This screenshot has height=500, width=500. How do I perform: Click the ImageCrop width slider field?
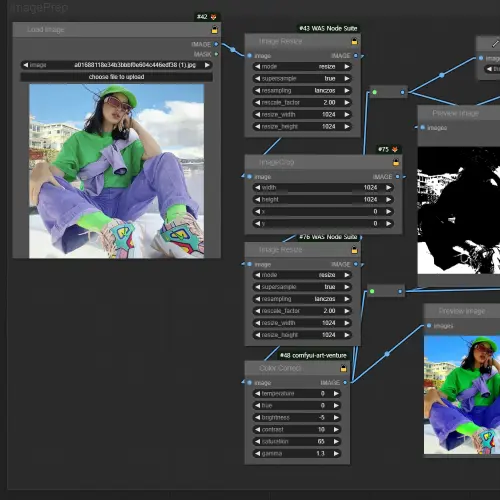[323, 188]
